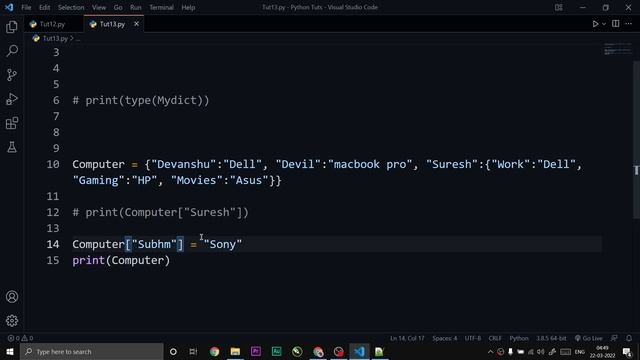This screenshot has height=360, width=640.
Task: Open Visual Studio Code taskbar icon
Action: click(x=359, y=351)
